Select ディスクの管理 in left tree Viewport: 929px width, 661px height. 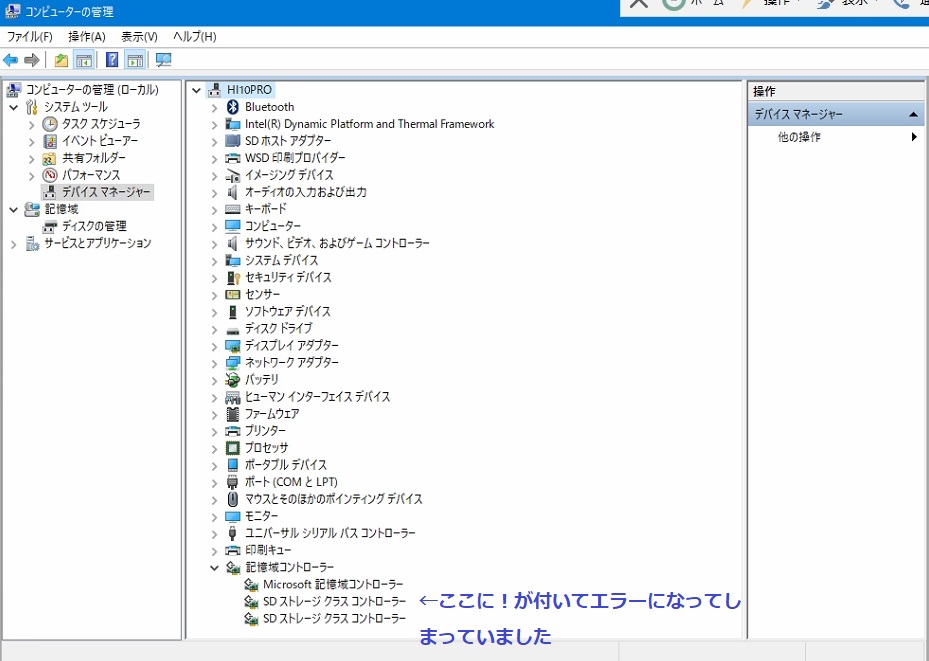94,226
